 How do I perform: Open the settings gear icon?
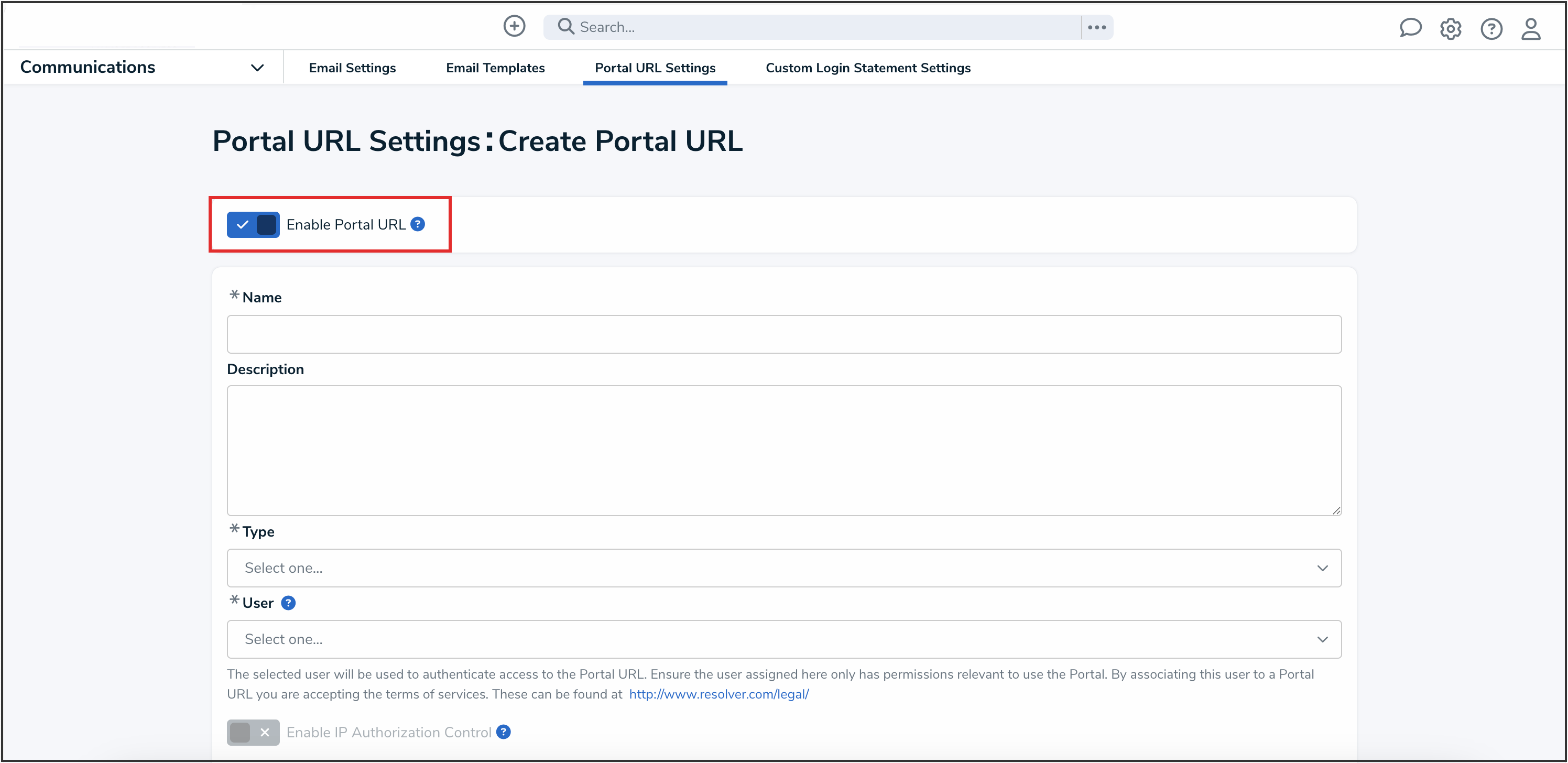click(x=1451, y=29)
